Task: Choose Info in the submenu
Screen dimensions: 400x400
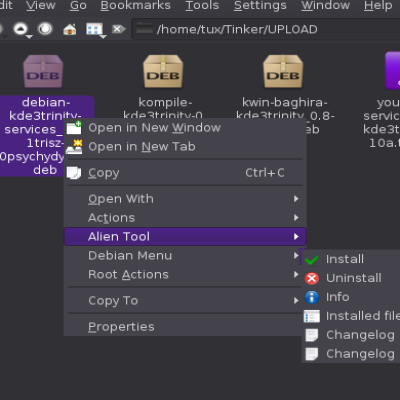Action: (x=351, y=297)
